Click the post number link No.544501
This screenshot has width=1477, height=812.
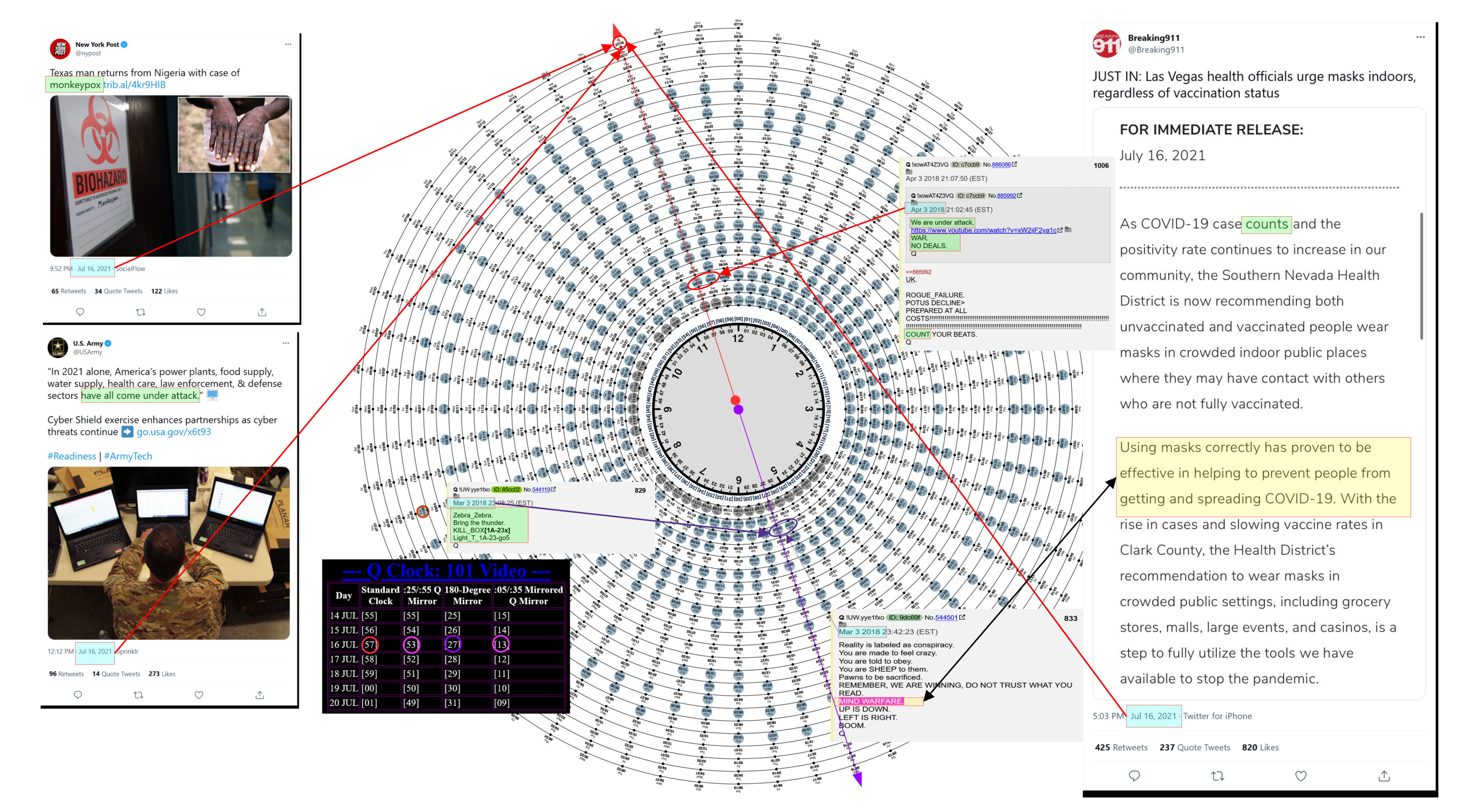point(947,617)
